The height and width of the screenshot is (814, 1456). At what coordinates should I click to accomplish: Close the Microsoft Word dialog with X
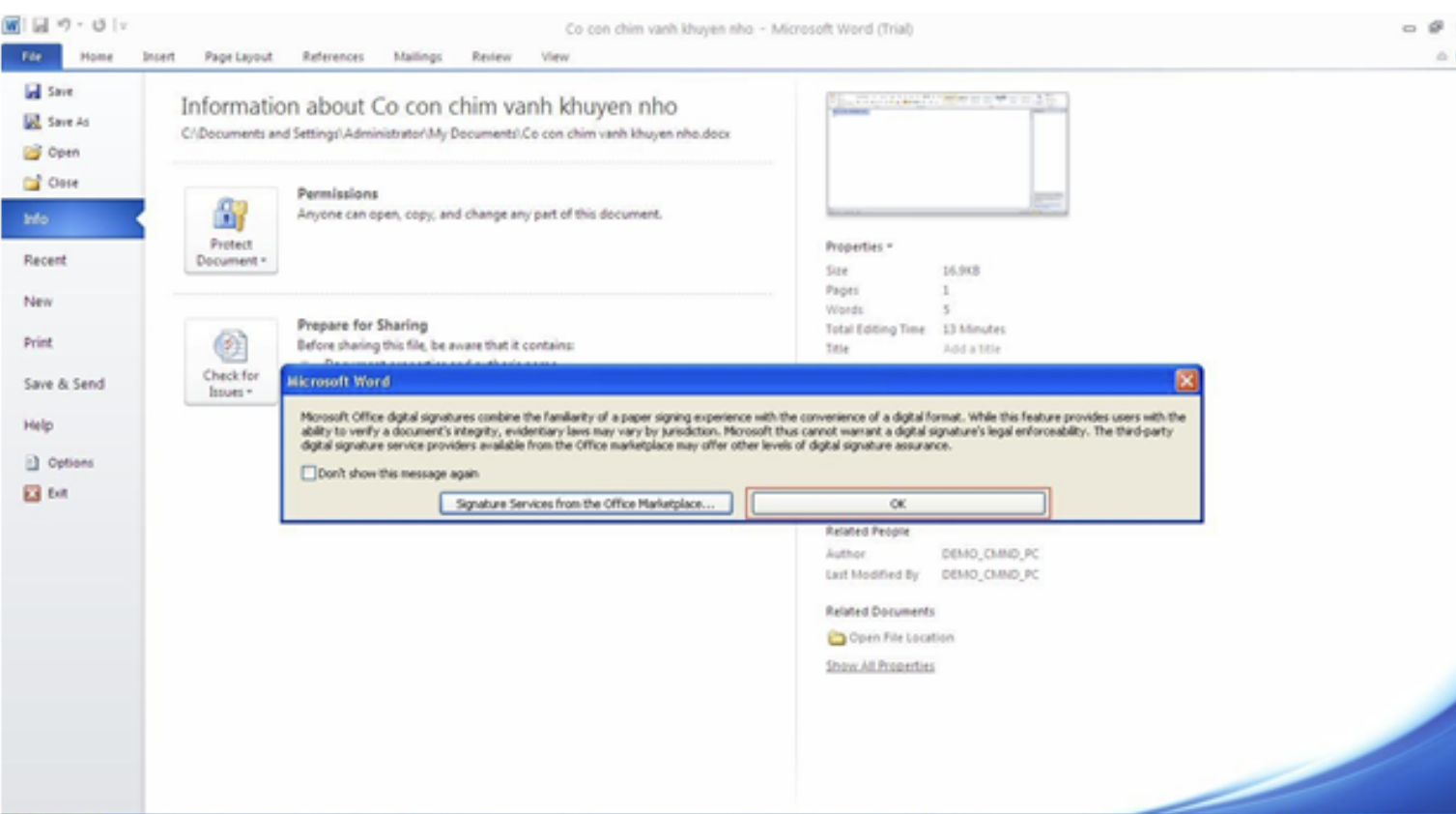coord(1185,381)
